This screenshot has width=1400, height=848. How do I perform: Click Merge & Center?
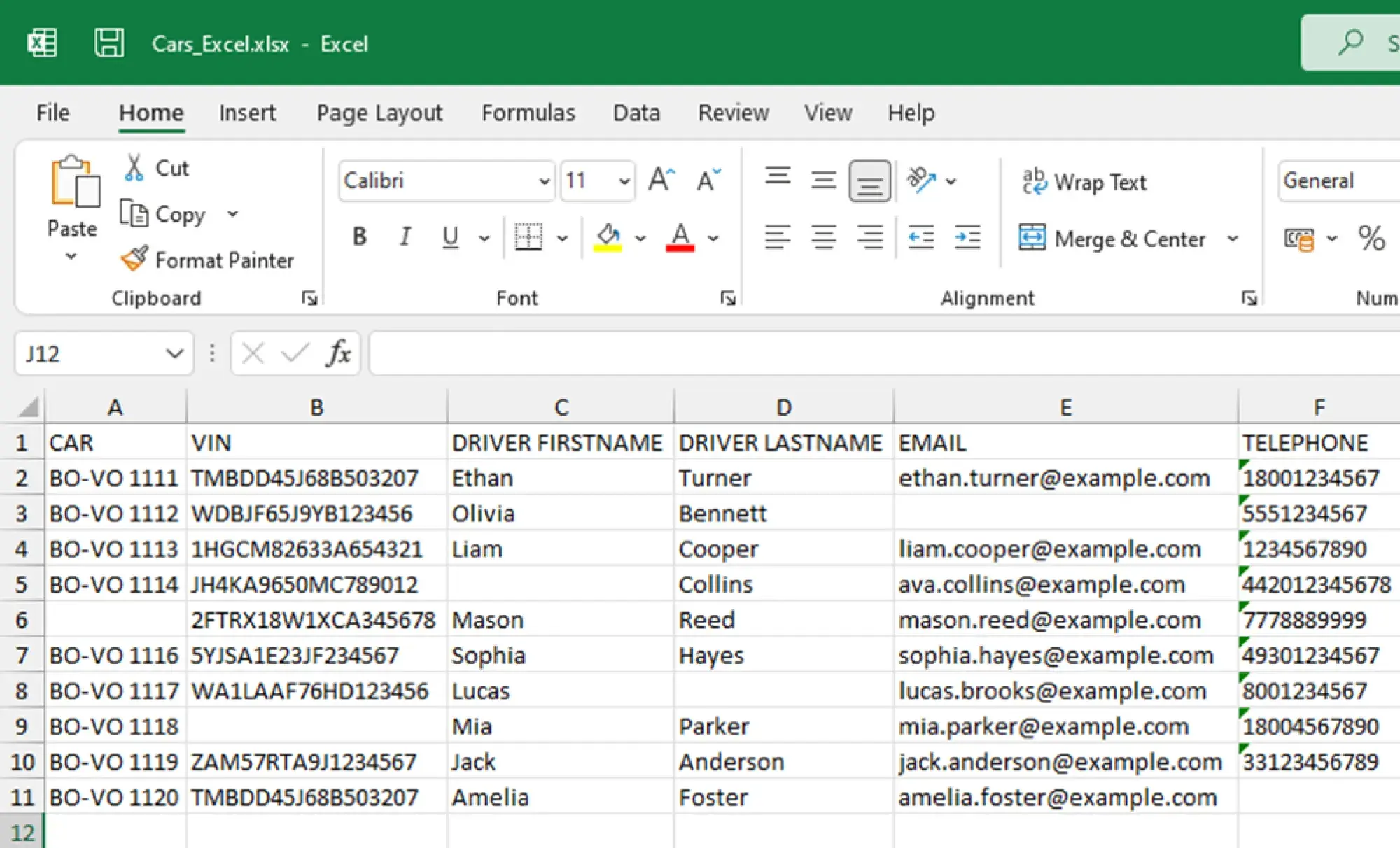[x=1113, y=239]
